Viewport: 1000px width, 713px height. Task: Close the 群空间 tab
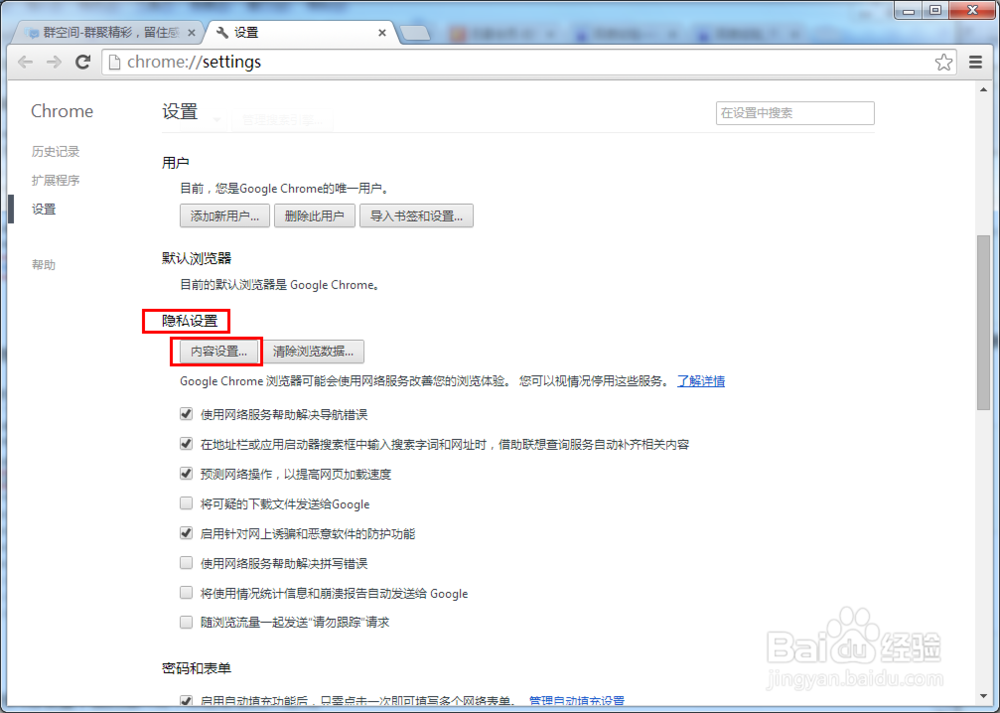coord(190,31)
